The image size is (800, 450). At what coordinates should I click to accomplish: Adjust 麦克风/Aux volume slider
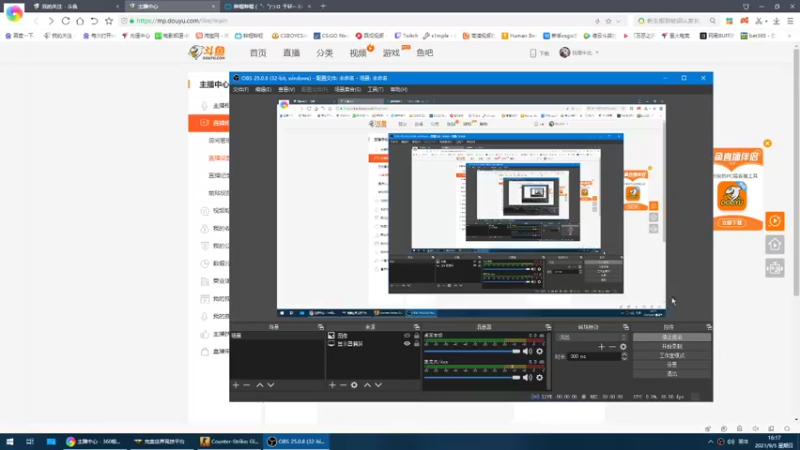point(472,378)
